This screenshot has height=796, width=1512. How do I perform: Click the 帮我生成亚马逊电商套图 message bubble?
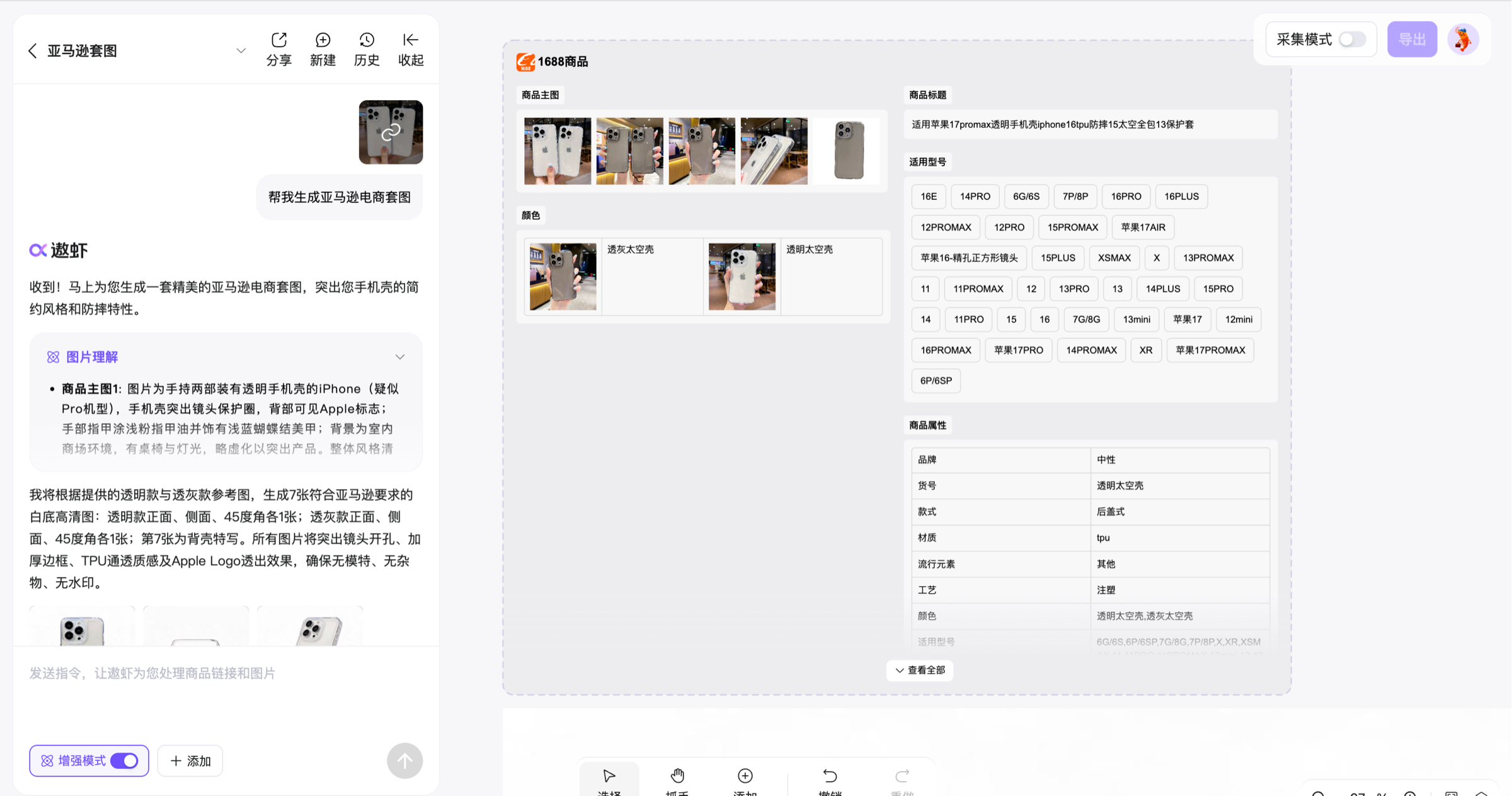click(x=340, y=197)
